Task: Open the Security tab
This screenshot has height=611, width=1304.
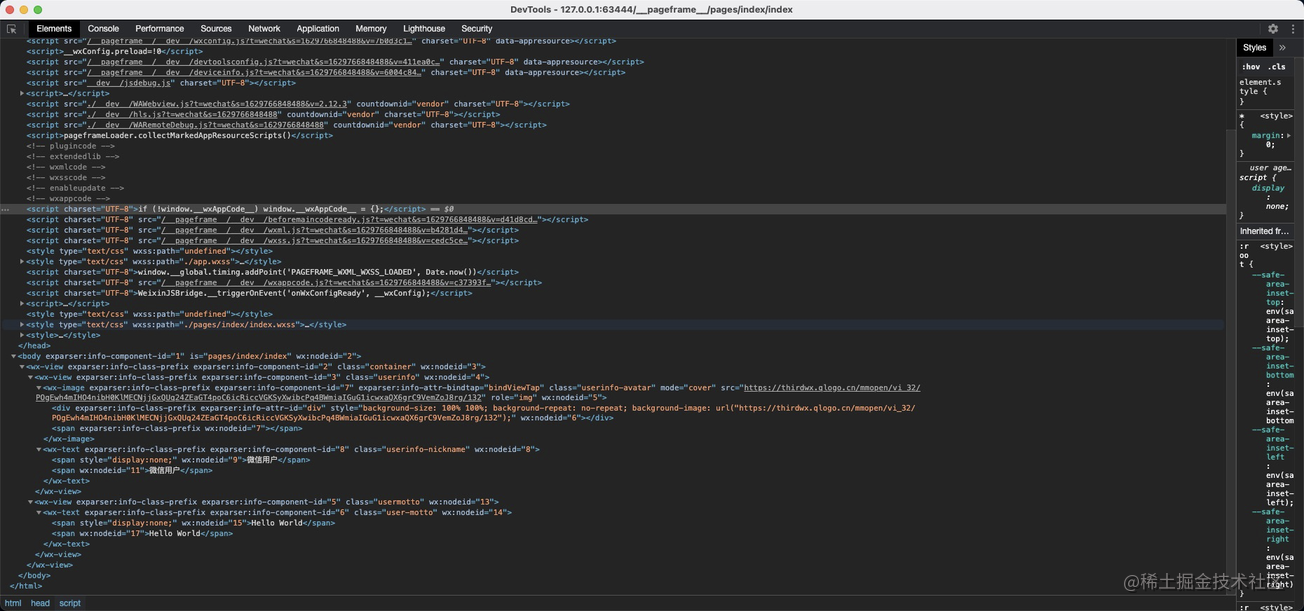Action: point(477,29)
